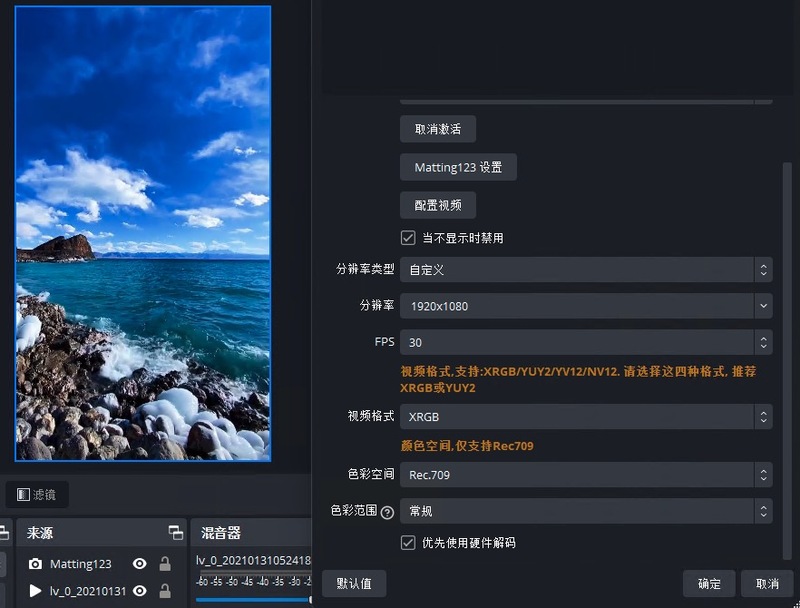Toggle lock on lv_0_20210131 source
Image resolution: width=800 pixels, height=608 pixels.
pos(165,591)
